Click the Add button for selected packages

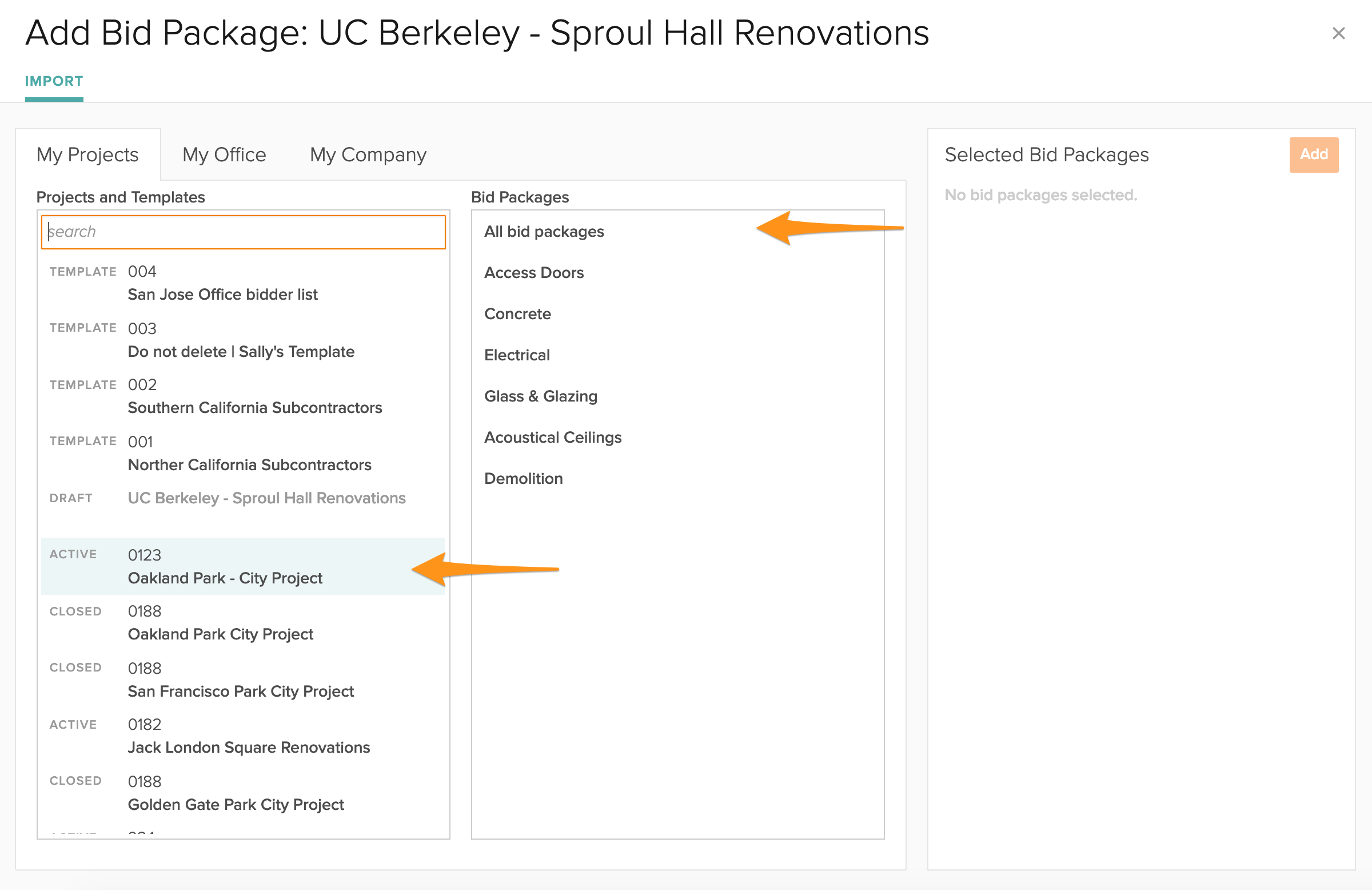click(x=1313, y=154)
